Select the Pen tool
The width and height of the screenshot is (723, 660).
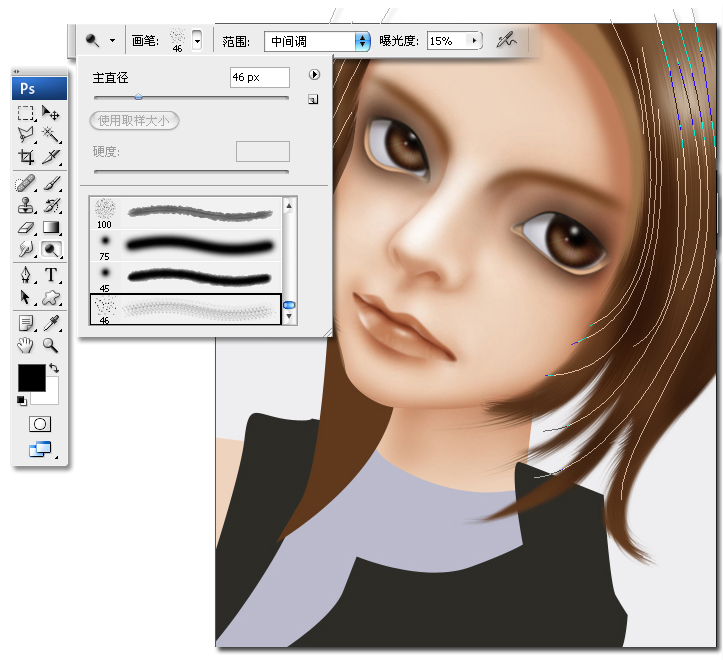[26, 275]
